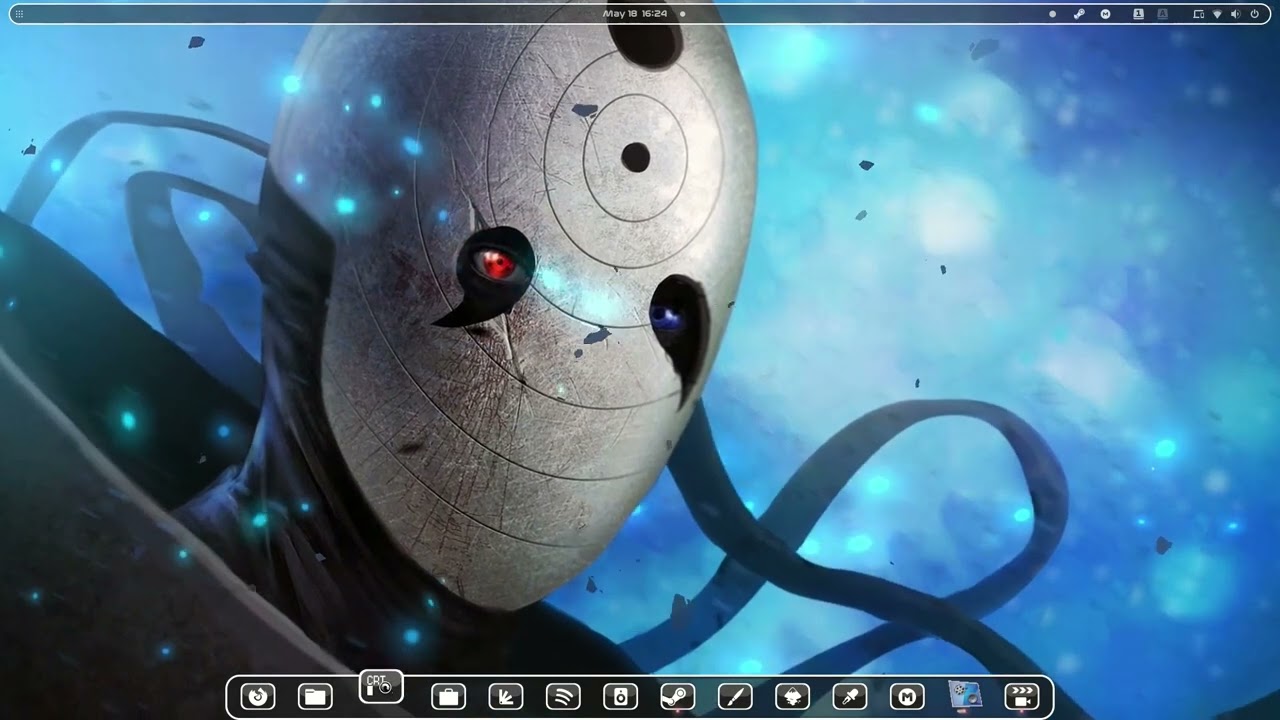Viewport: 1280px width, 720px height.
Task: Click the volume speaker icon in top bar
Action: 1235,14
